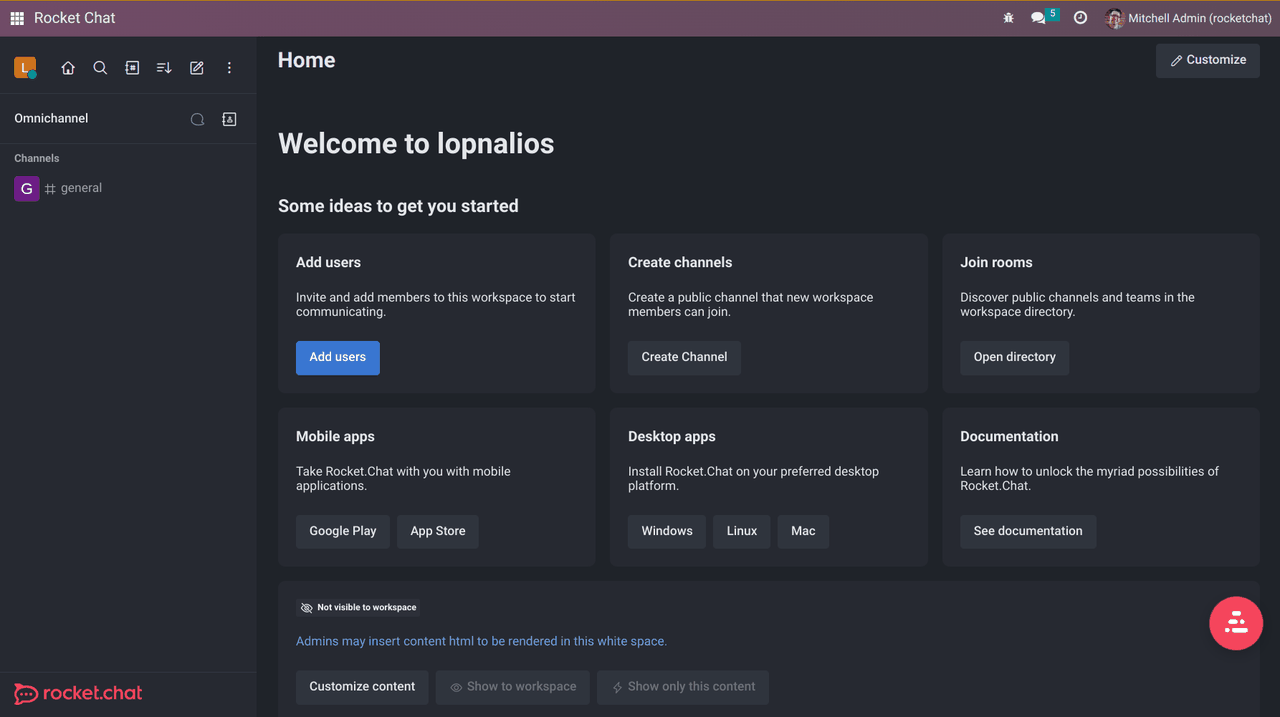Click Some ideas to get you started
The width and height of the screenshot is (1280, 717).
398,206
